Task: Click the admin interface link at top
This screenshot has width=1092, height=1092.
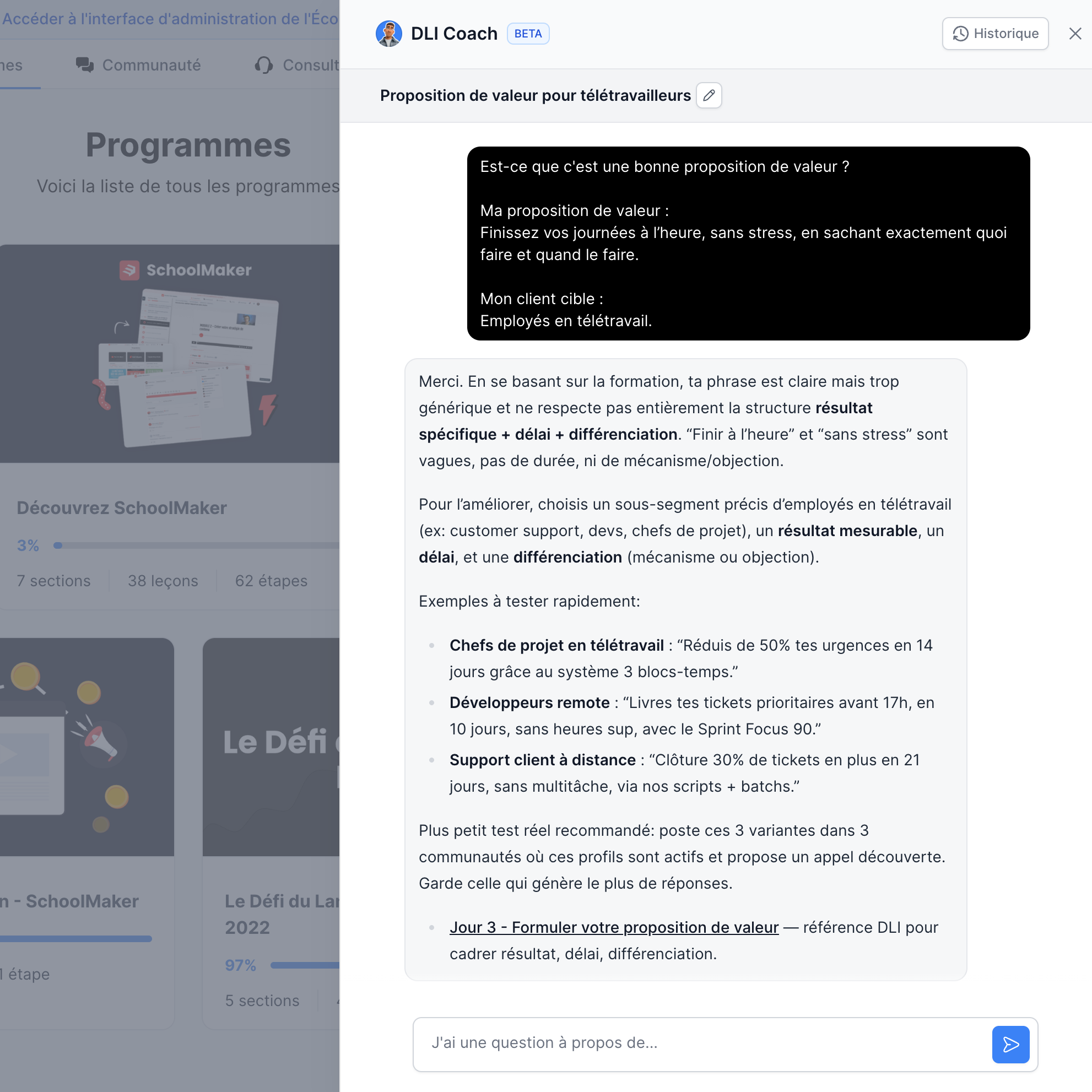Action: (x=170, y=19)
